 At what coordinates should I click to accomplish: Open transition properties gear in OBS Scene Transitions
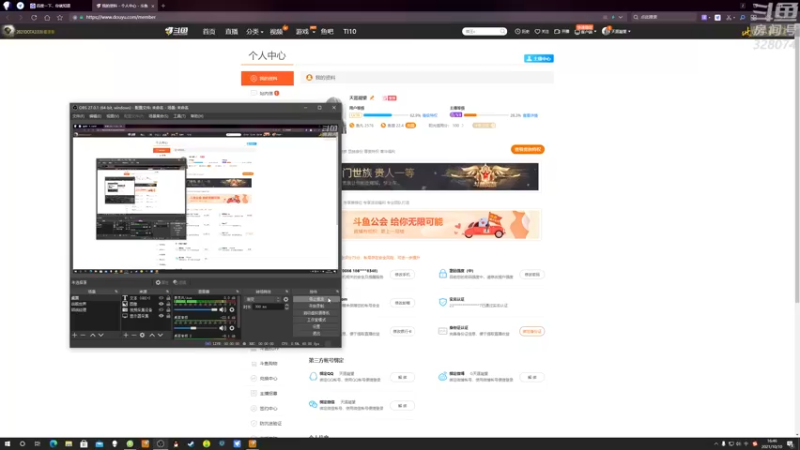286,299
